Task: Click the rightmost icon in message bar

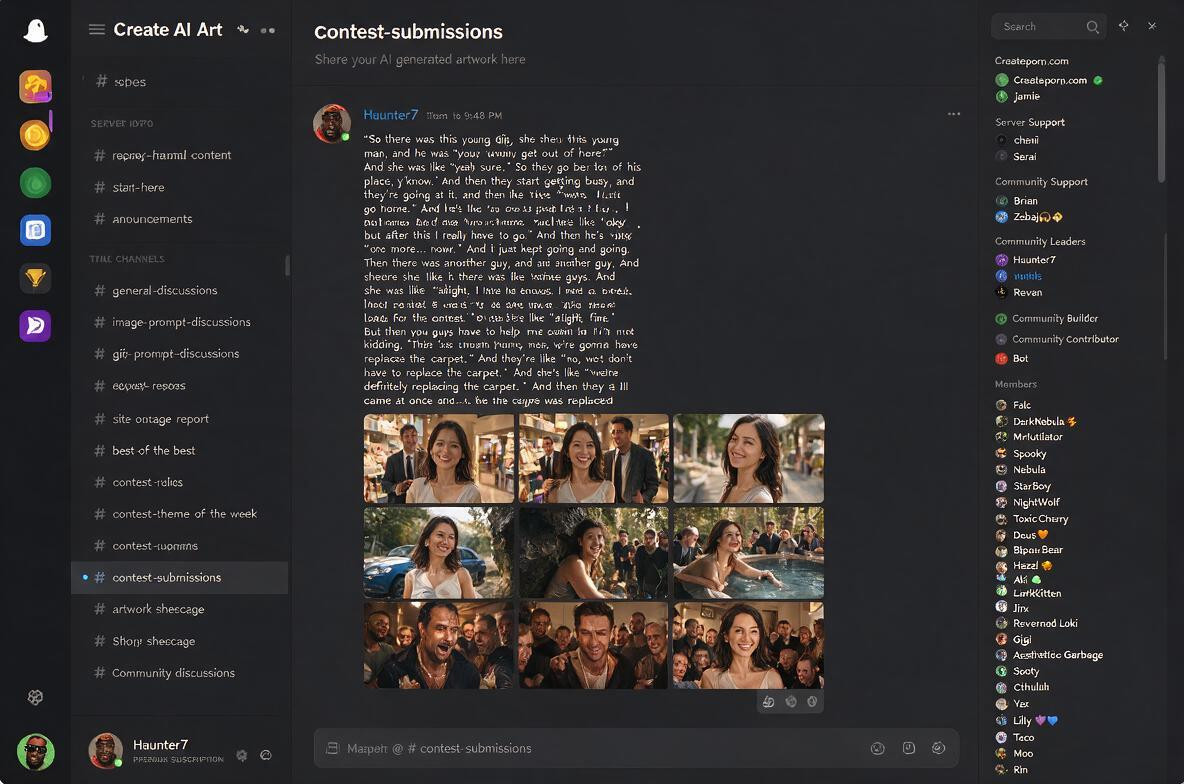Action: 939,748
